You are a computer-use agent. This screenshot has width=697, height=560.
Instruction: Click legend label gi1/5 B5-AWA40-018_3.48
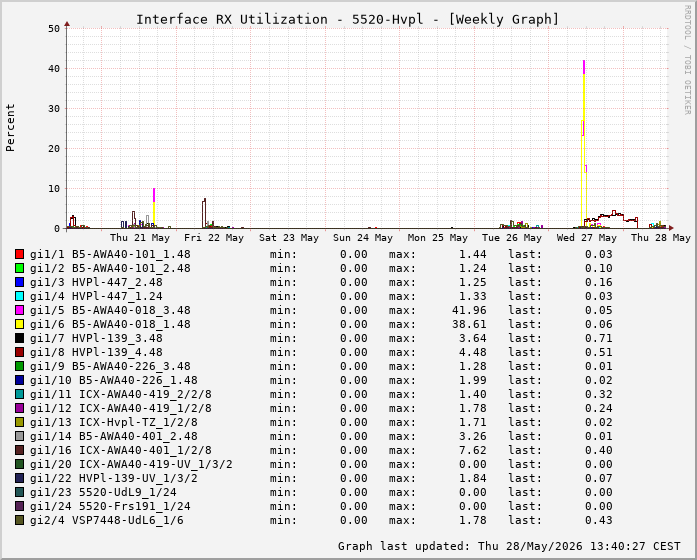point(110,310)
